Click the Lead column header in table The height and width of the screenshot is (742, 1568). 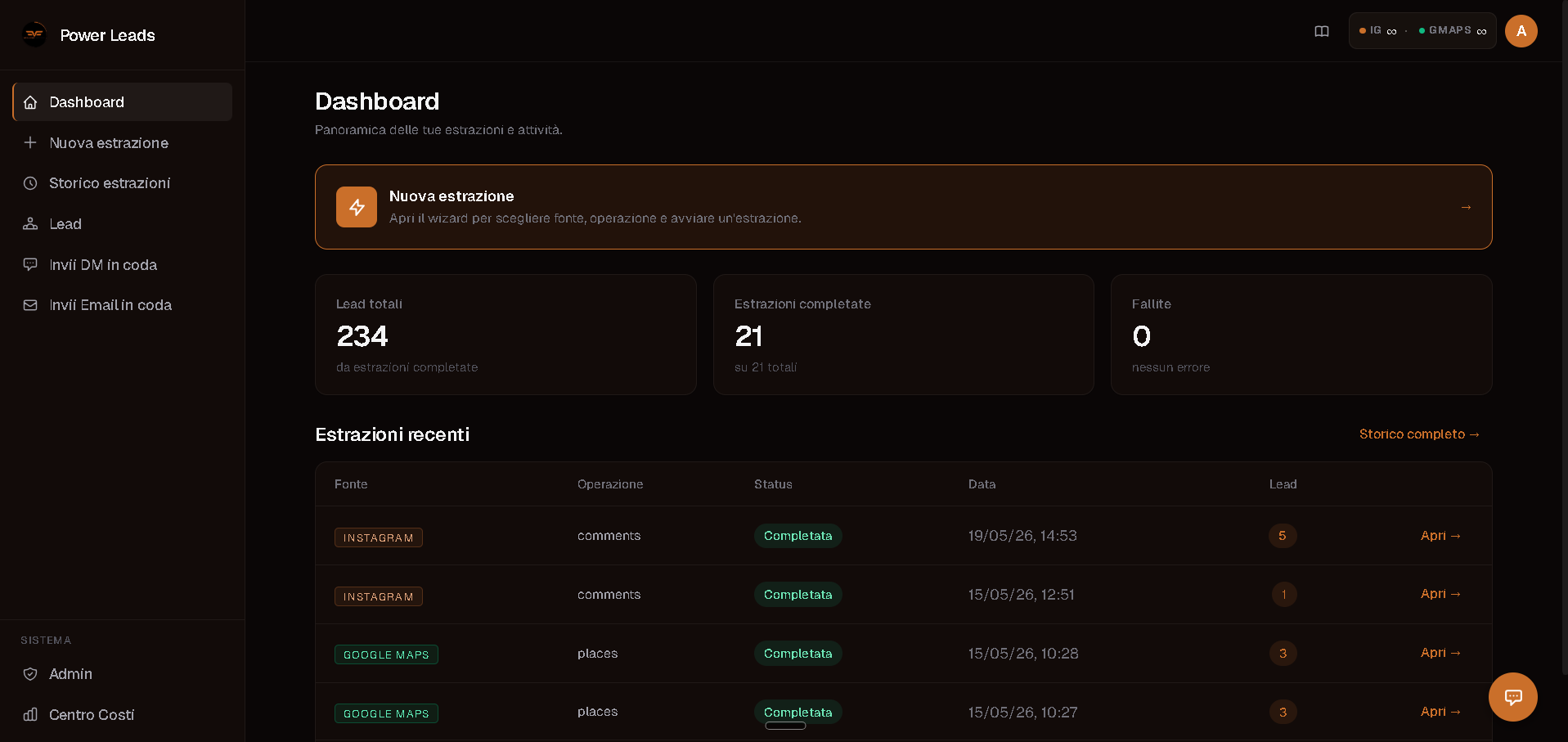[x=1283, y=484]
